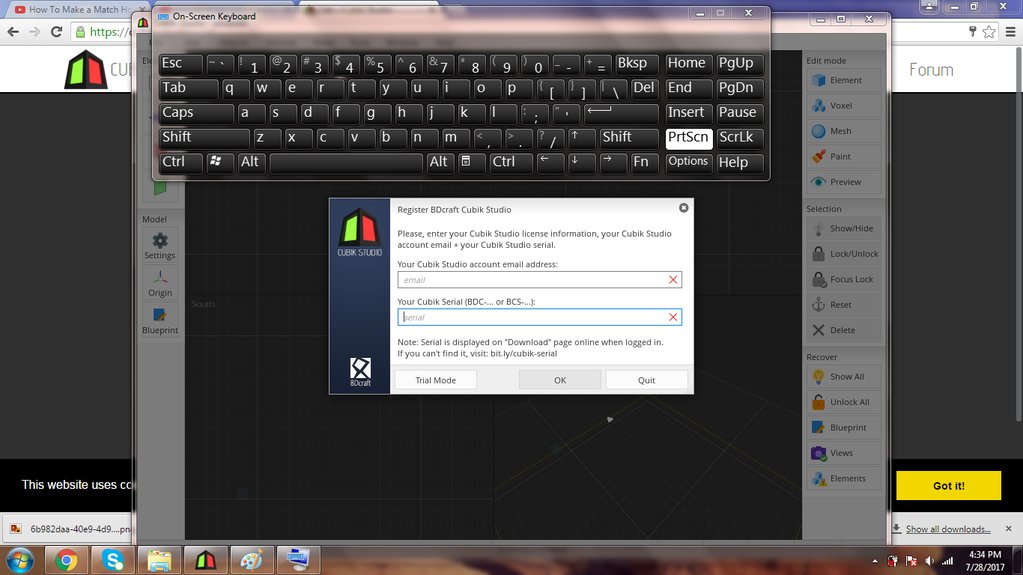The width and height of the screenshot is (1023, 575).
Task: Bookmark page with star icon
Action: [x=989, y=31]
